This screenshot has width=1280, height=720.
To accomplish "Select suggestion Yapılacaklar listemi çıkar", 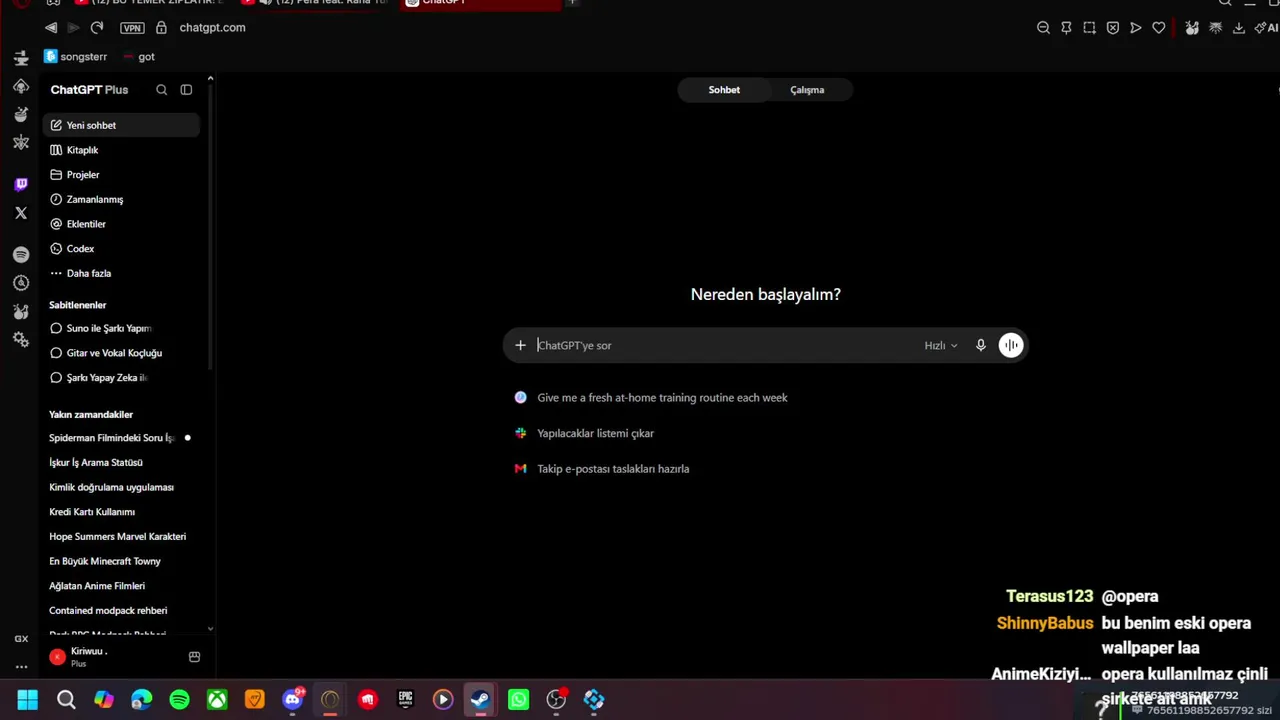I will (x=595, y=433).
